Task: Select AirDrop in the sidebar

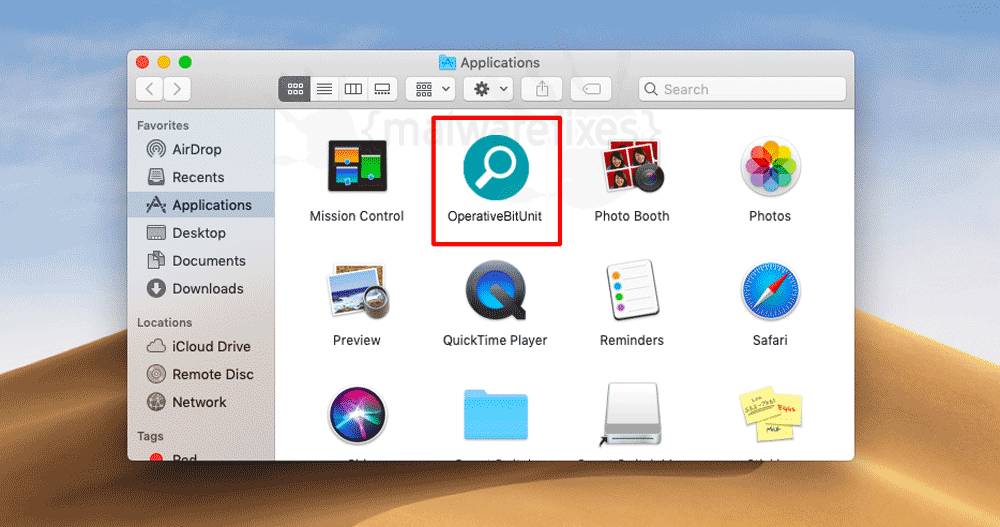Action: (x=201, y=149)
